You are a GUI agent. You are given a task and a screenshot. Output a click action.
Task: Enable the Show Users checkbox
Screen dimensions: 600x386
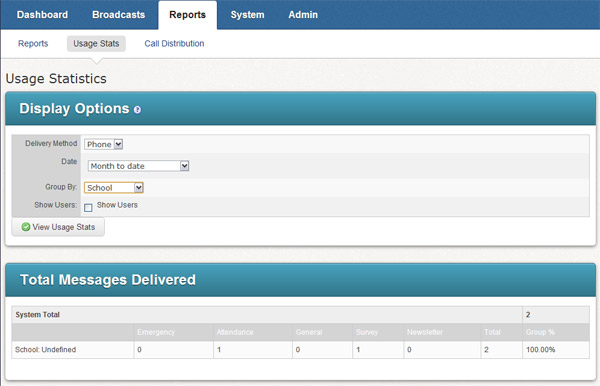click(x=88, y=208)
